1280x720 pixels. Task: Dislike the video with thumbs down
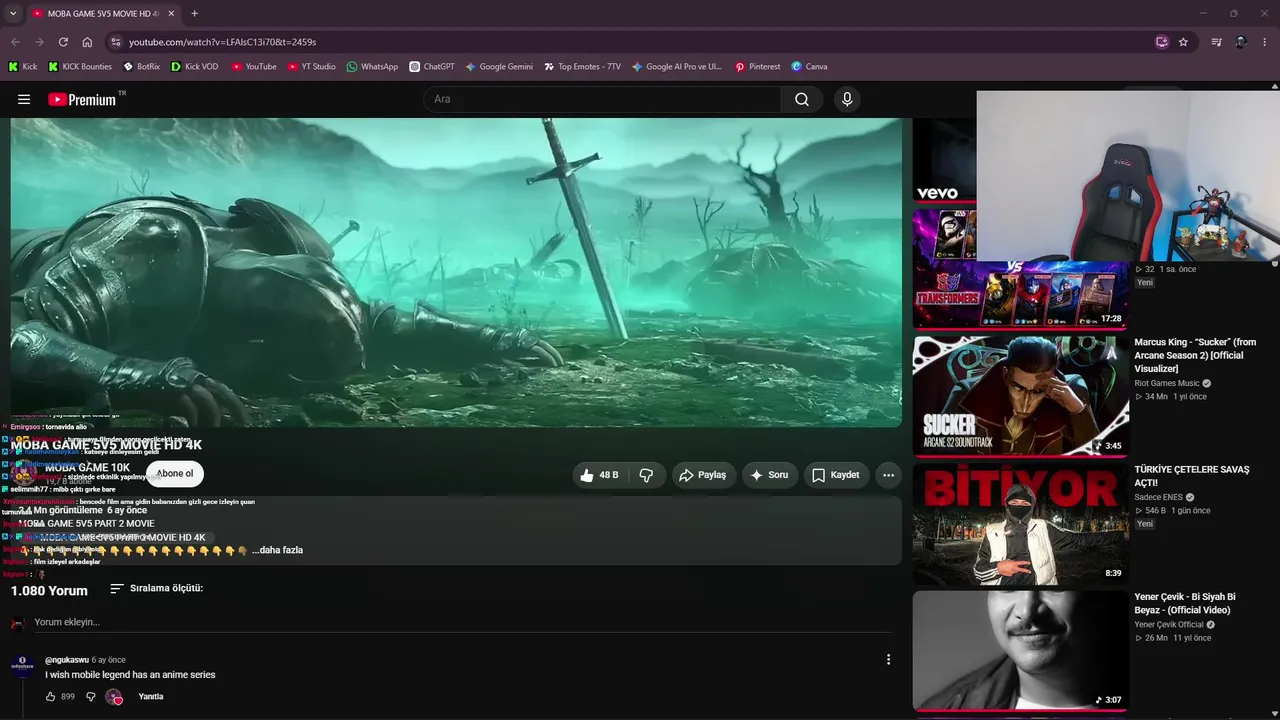[x=646, y=475]
